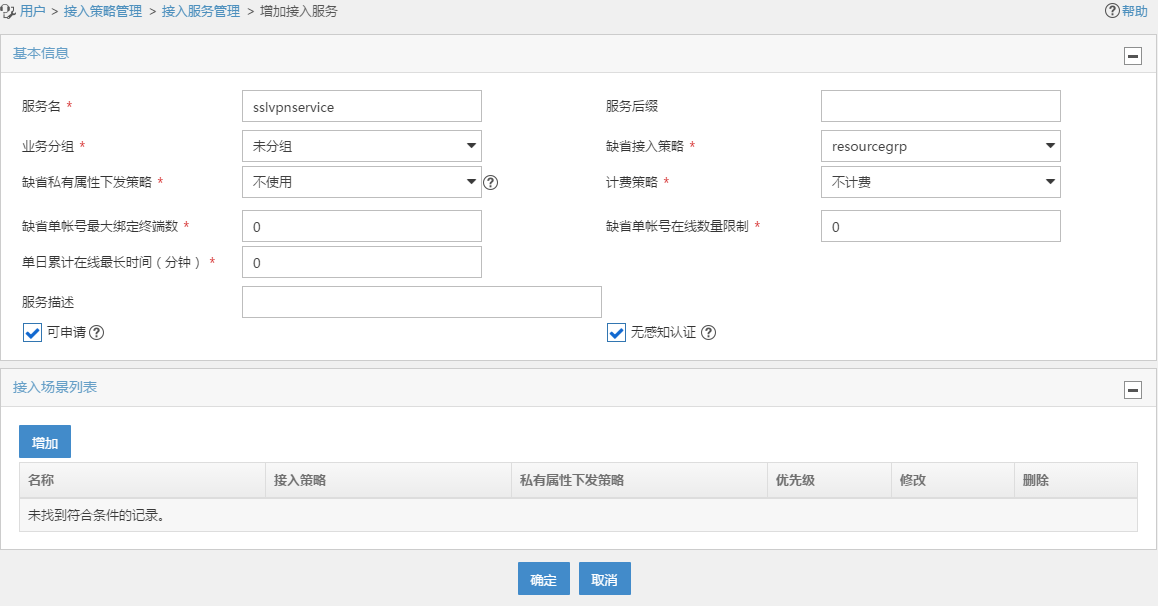This screenshot has width=1158, height=606.
Task: Click the question mark beside 可申请
Action: [96, 332]
